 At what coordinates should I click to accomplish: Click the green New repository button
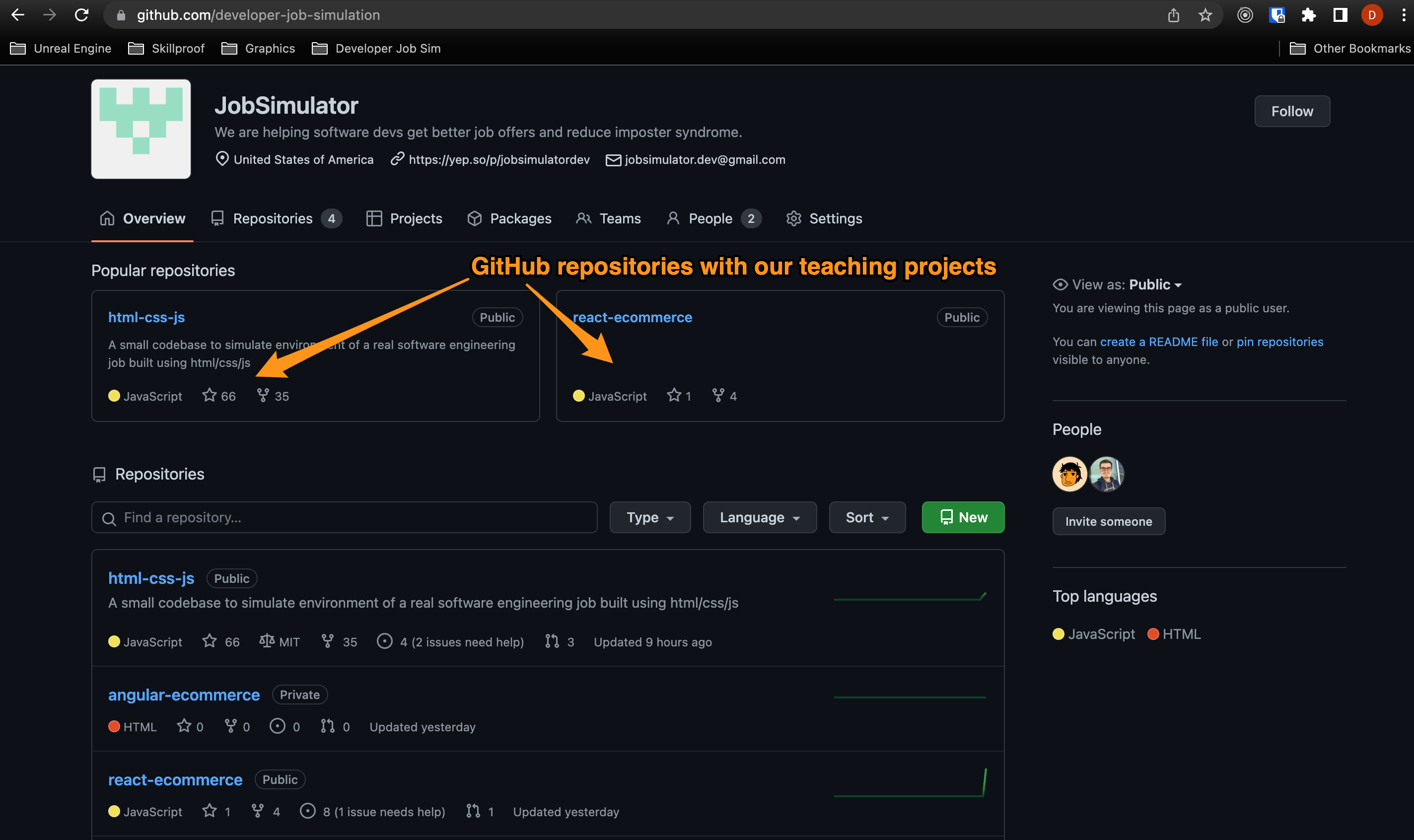pyautogui.click(x=963, y=517)
